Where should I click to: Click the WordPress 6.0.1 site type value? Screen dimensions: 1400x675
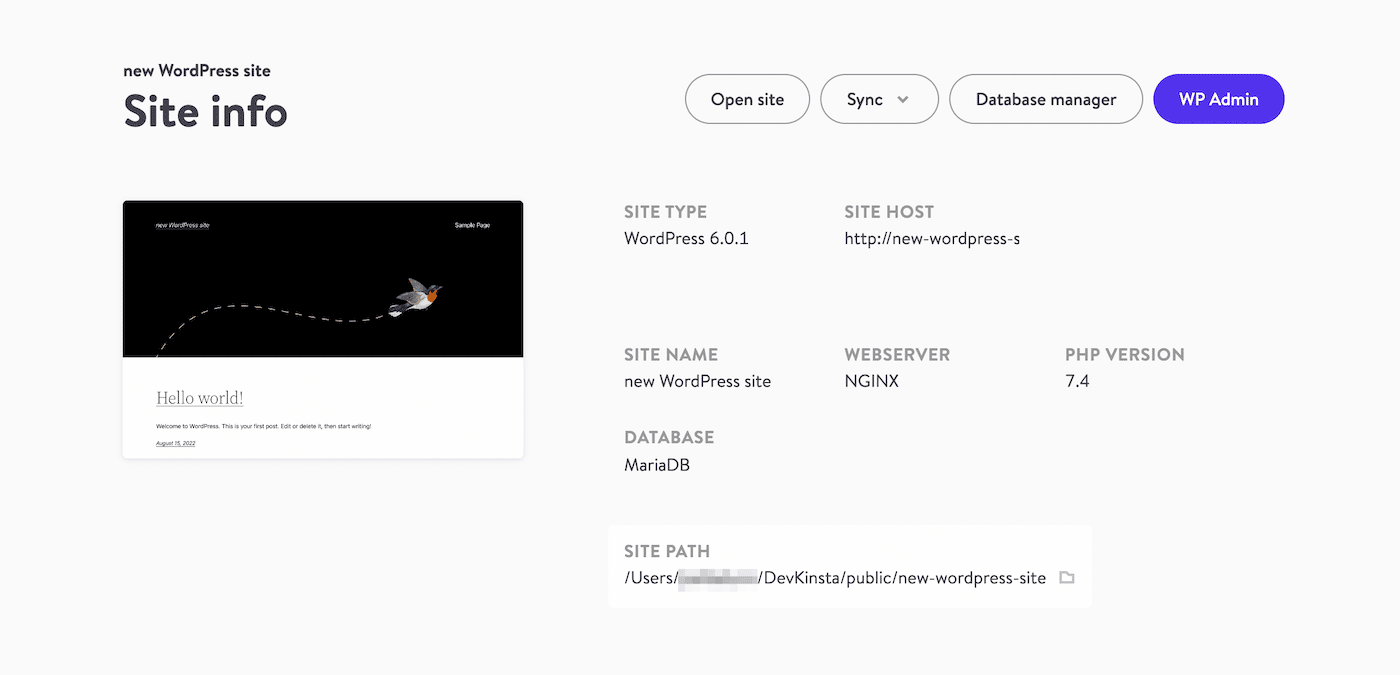click(685, 238)
